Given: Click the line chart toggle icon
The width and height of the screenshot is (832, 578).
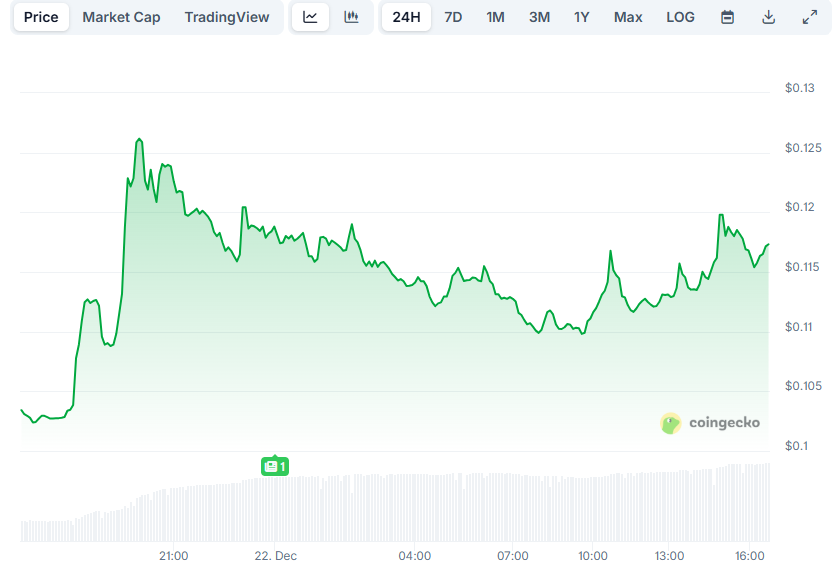Looking at the screenshot, I should click(x=311, y=17).
